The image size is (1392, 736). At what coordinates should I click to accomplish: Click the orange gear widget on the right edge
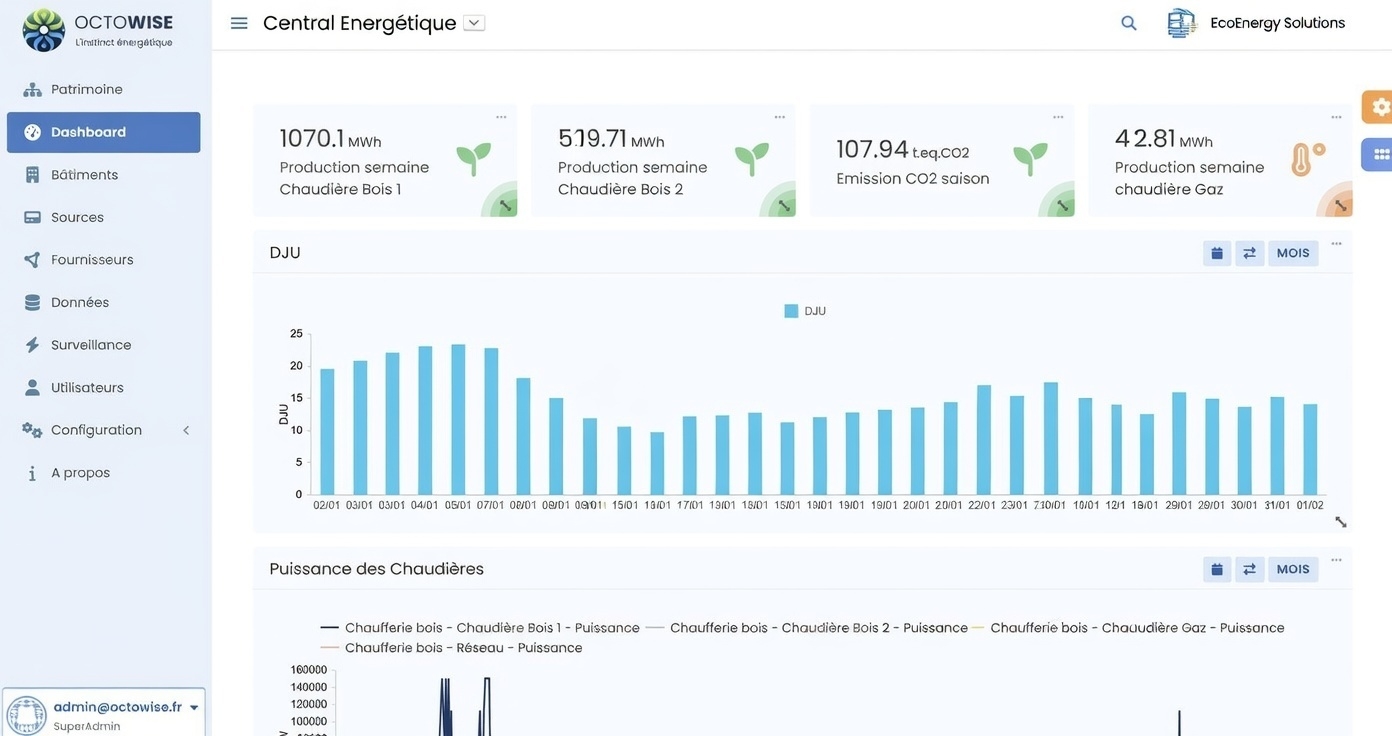click(1379, 106)
